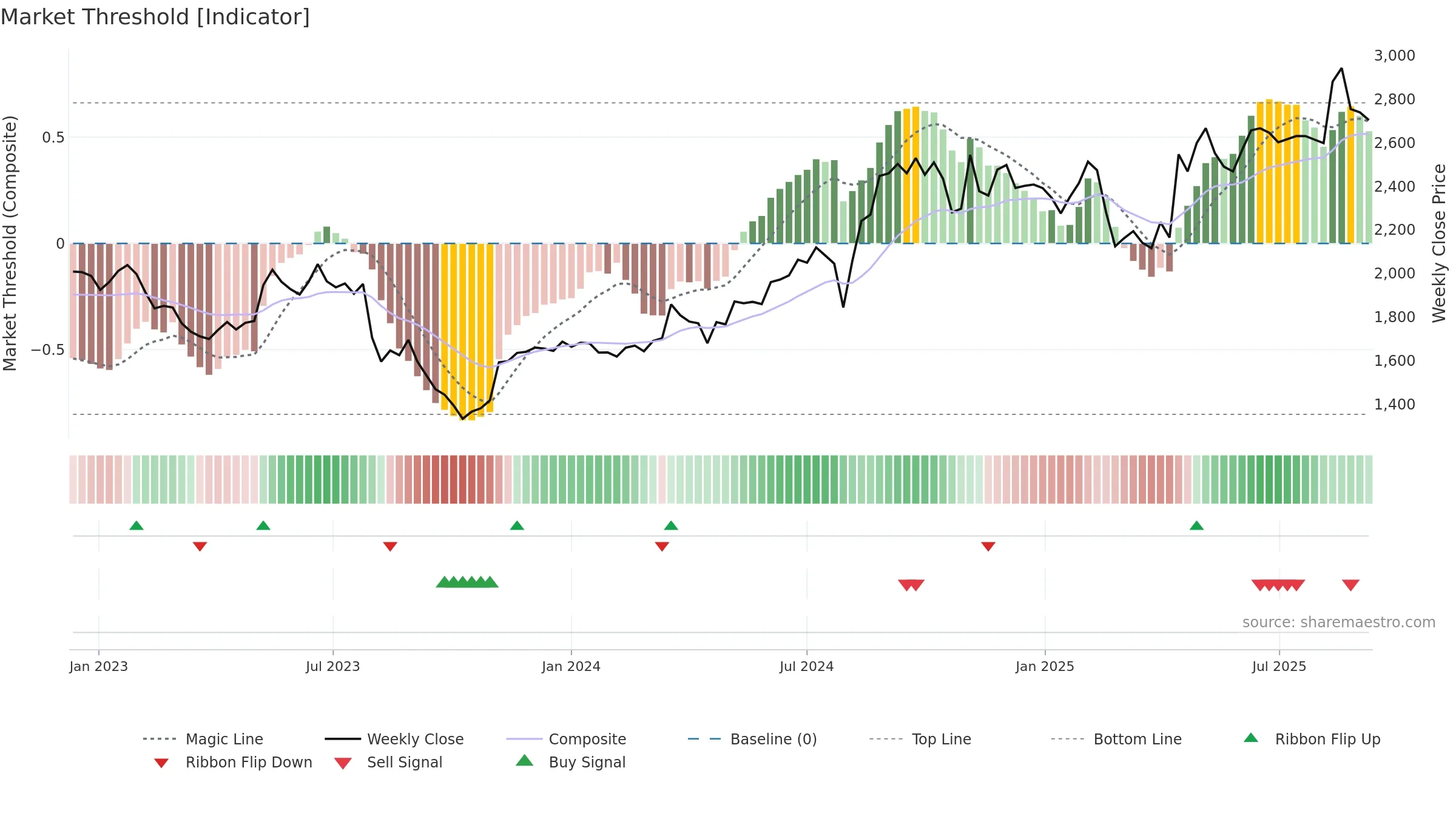Click the Jan 2025 x-axis label

tap(1045, 666)
